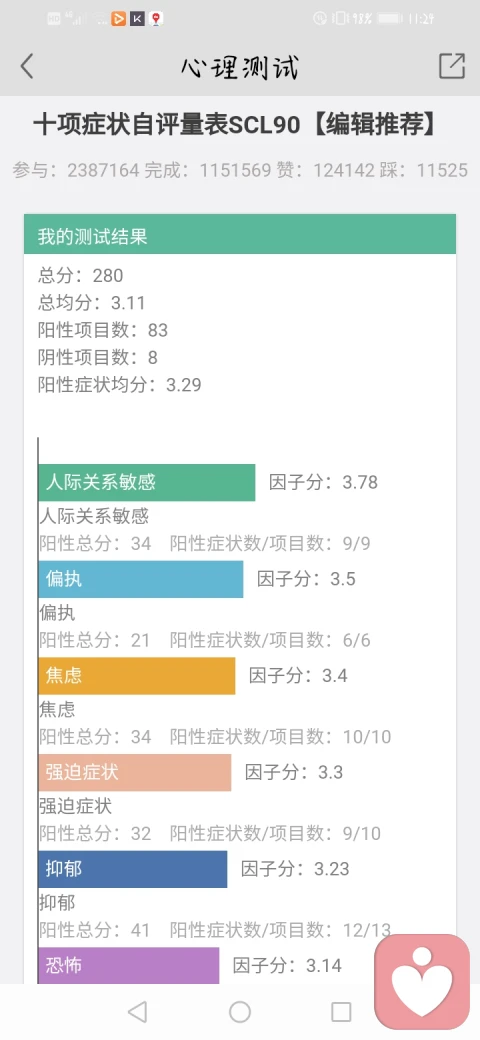Select the green 人际关系敏感 bar
The width and height of the screenshot is (480, 1040).
click(147, 482)
